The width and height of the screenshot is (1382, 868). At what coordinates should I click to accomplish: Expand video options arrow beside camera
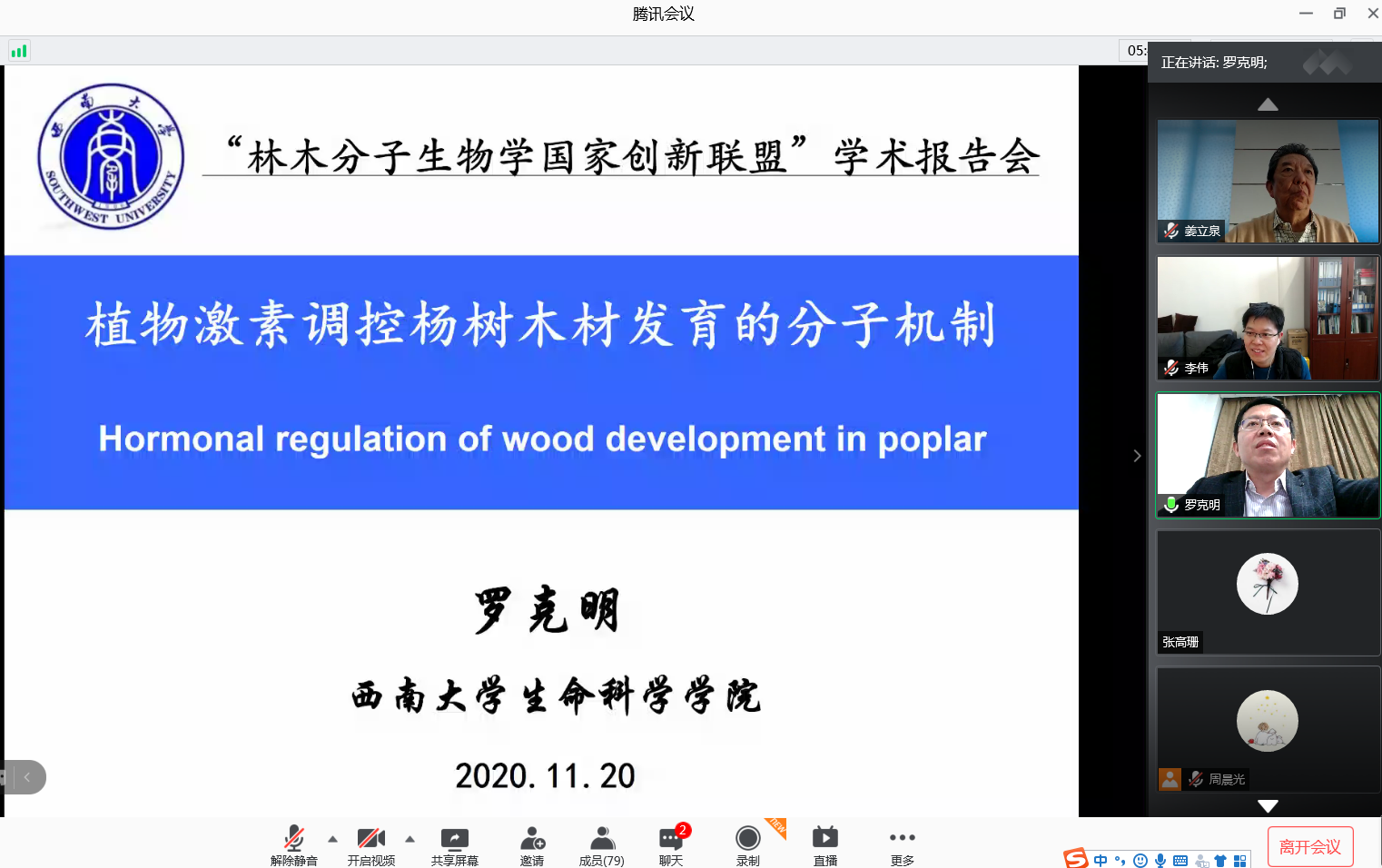[410, 839]
